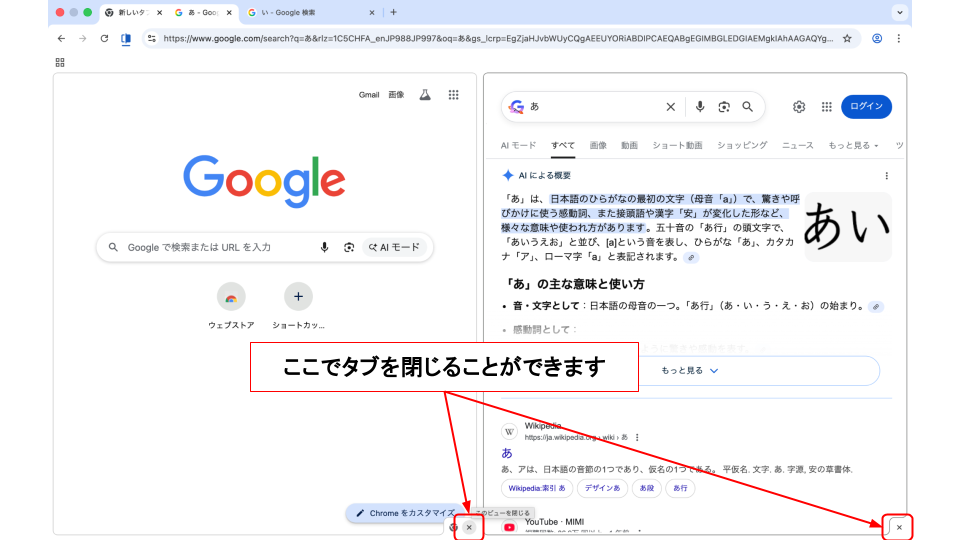Image resolution: width=960 pixels, height=540 pixels.
Task: Click the split view icon in toolbar
Action: click(x=126, y=39)
